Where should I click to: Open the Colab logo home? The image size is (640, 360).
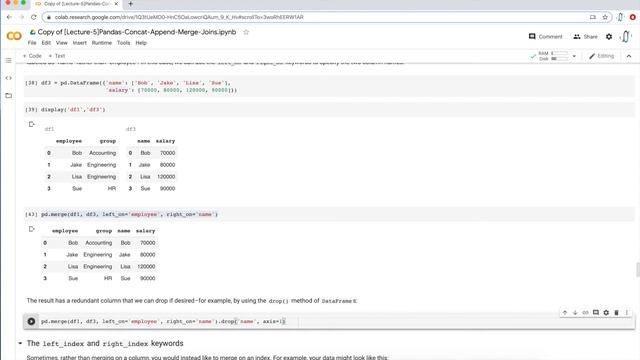pos(14,36)
